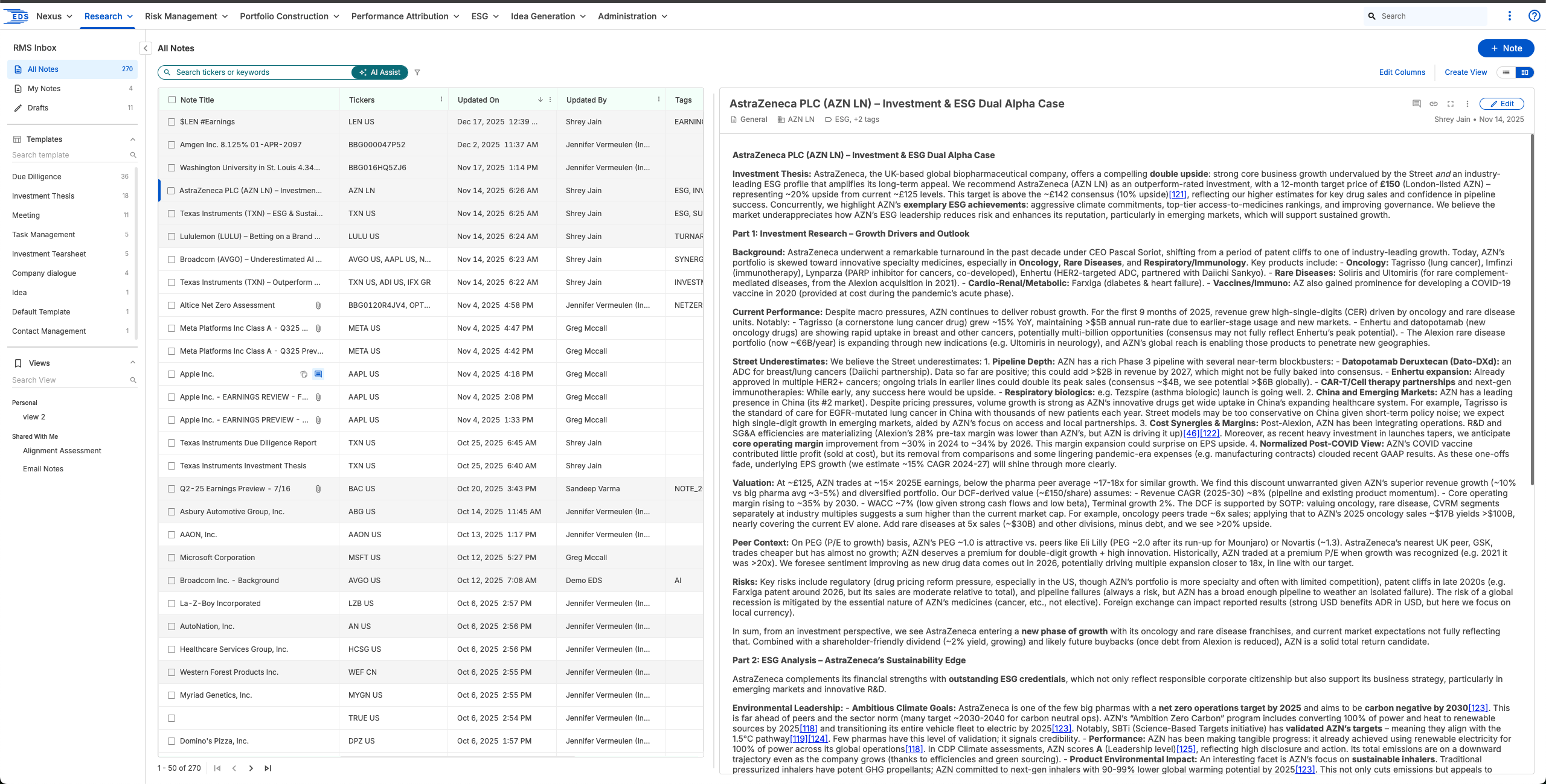Check the Domino's Pizza, Inc. row checkbox
This screenshot has height=784, width=1546.
point(172,741)
